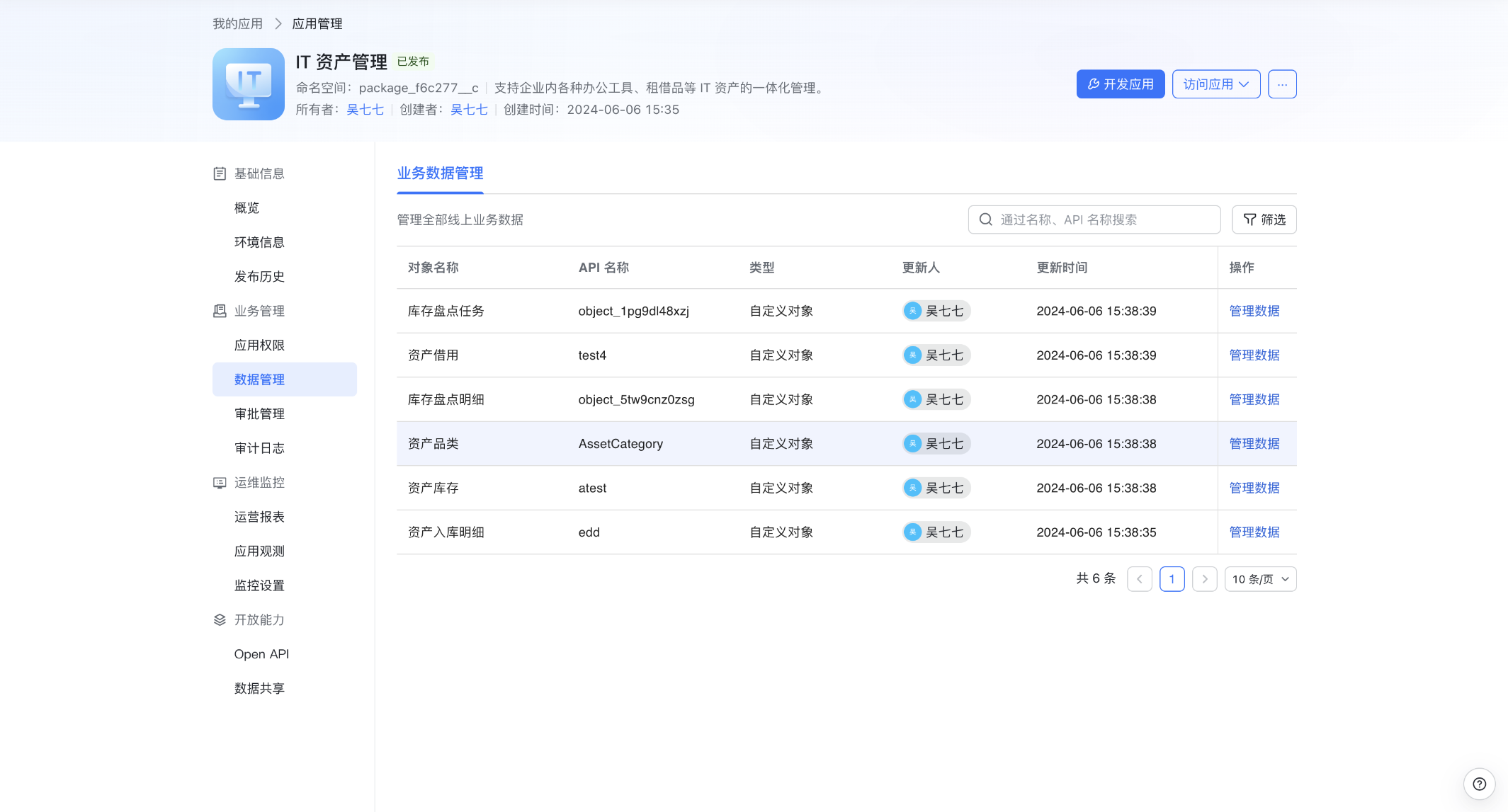
Task: Go to previous page arrow
Action: (1140, 579)
